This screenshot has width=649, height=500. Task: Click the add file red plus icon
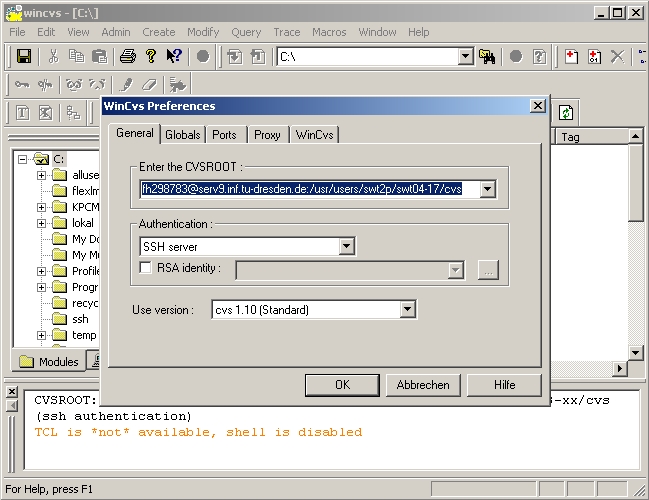571,56
